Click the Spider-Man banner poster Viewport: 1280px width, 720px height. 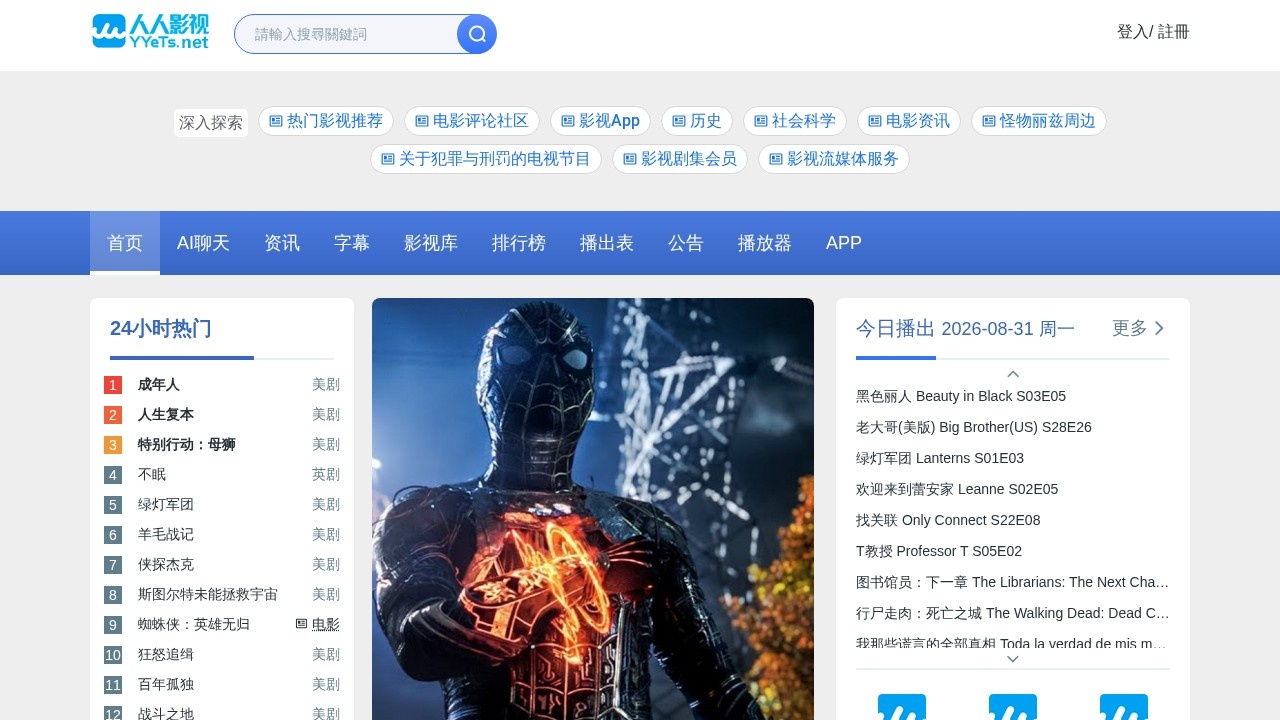point(593,509)
